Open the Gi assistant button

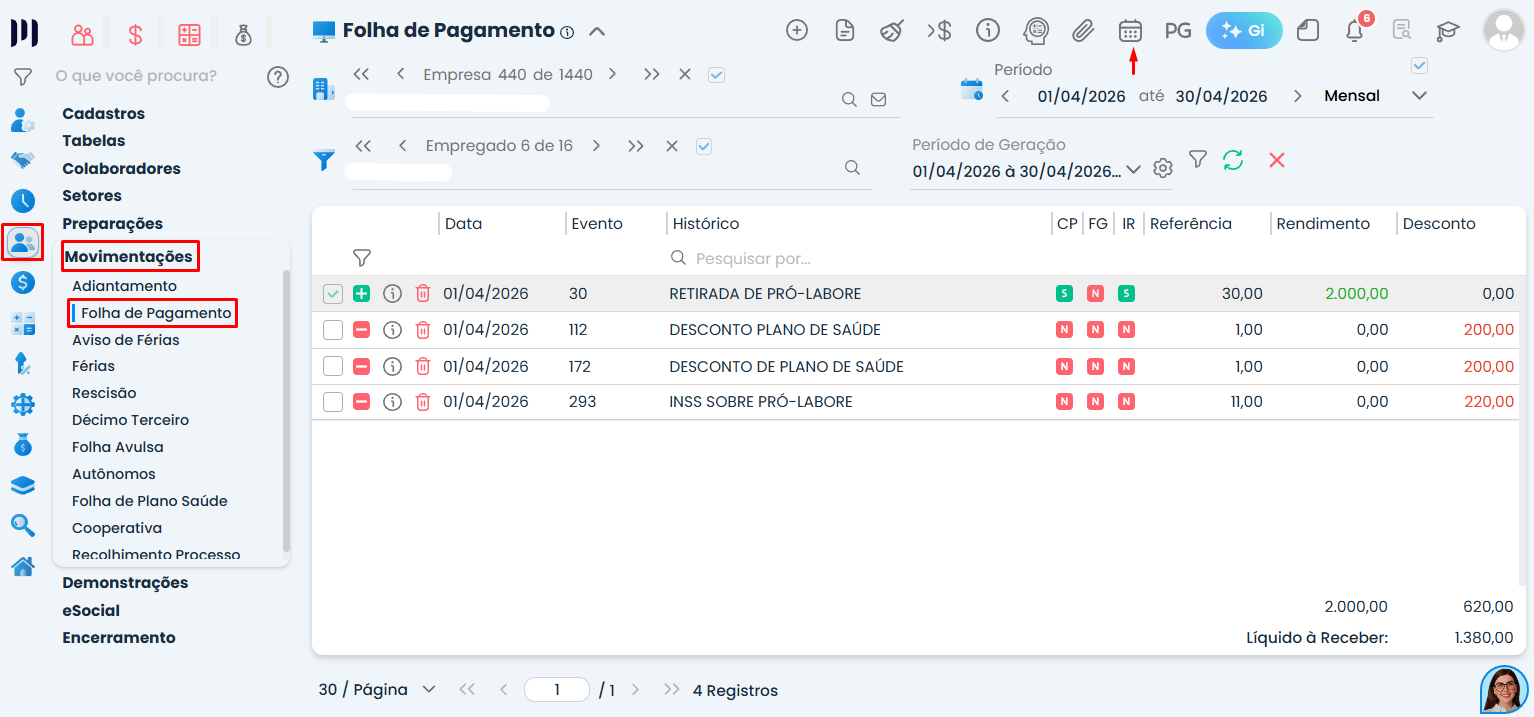click(1244, 30)
